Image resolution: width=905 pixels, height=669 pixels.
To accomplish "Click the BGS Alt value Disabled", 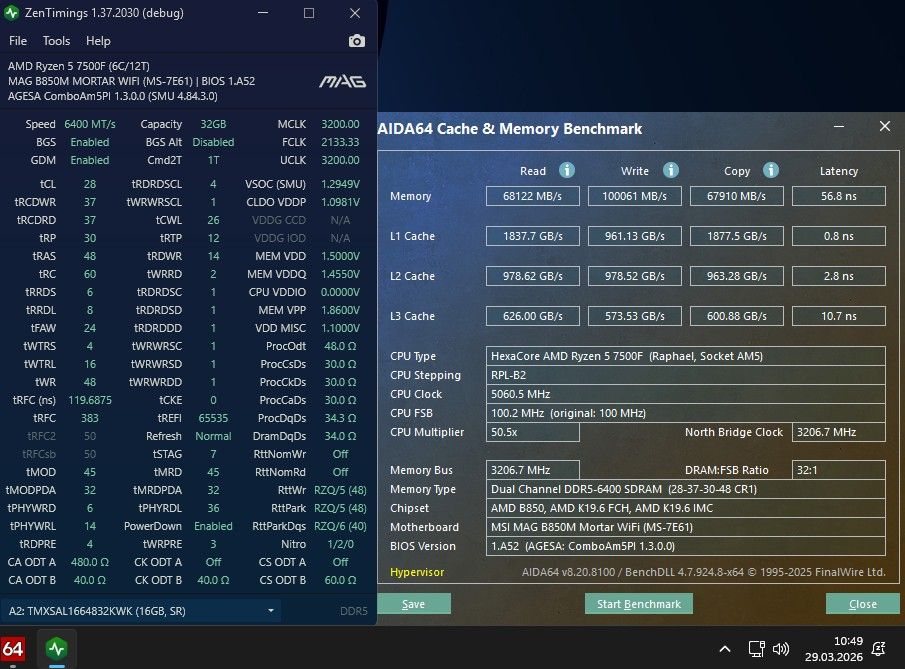I will click(x=213, y=142).
